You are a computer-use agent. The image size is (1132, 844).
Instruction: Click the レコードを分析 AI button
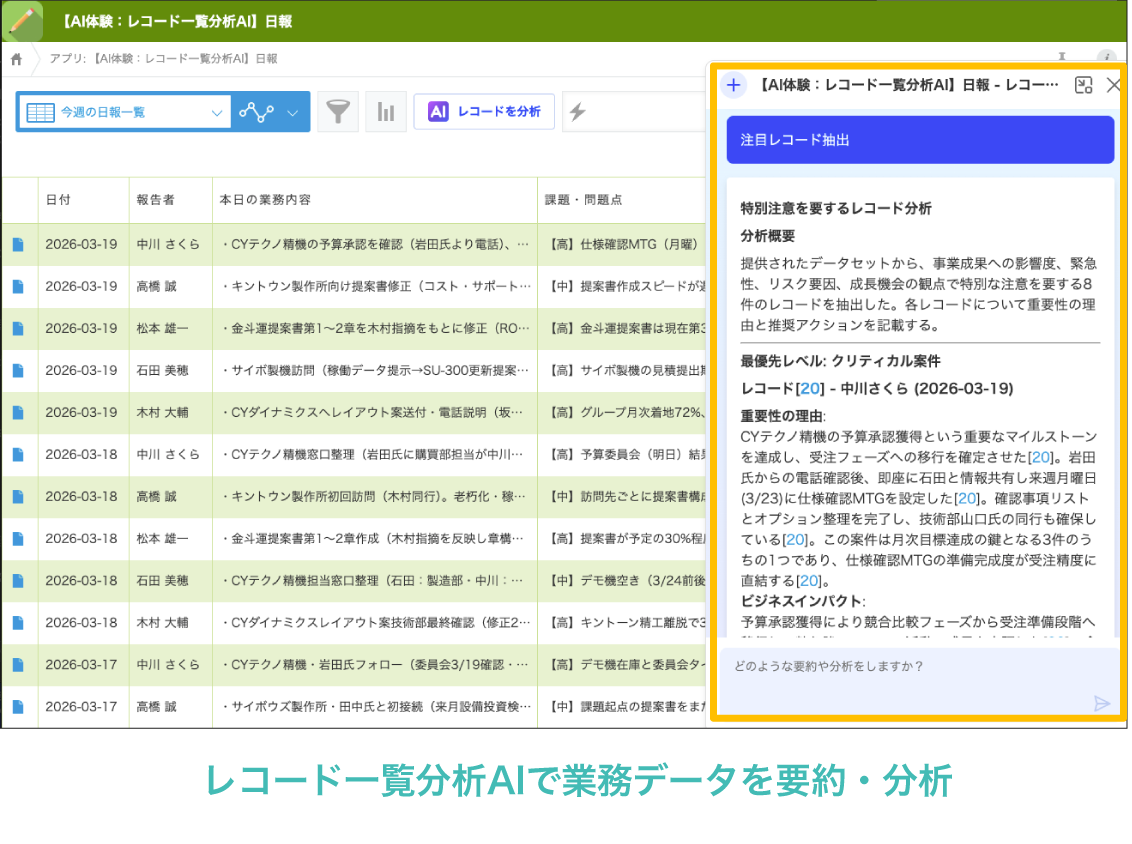484,112
